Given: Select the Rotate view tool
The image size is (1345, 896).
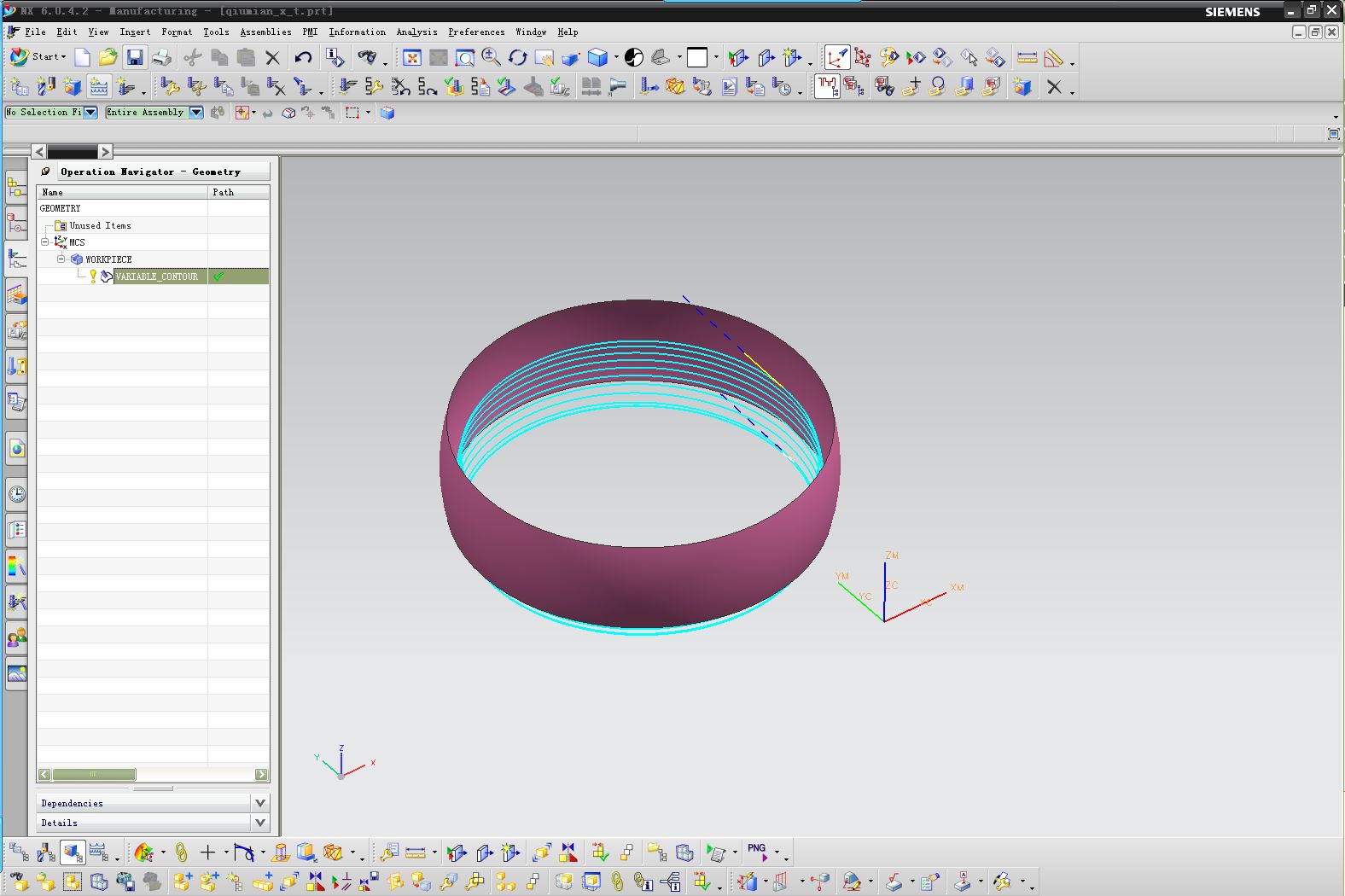Looking at the screenshot, I should pyautogui.click(x=517, y=57).
